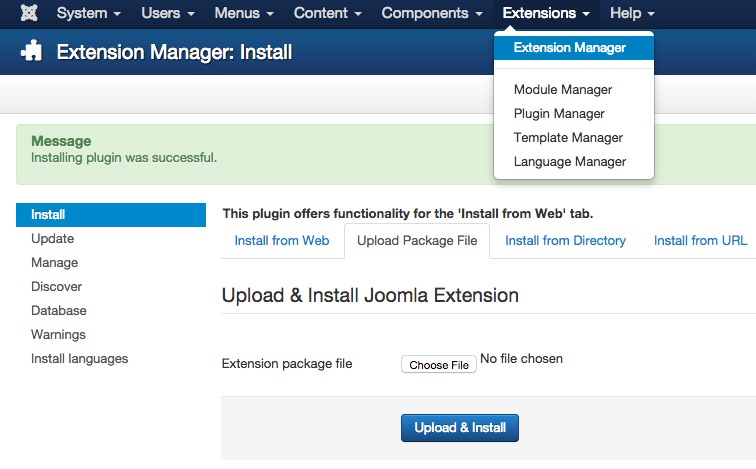Screen dimensions: 756x469
Task: Switch to Install from Directory tab
Action: coord(565,241)
